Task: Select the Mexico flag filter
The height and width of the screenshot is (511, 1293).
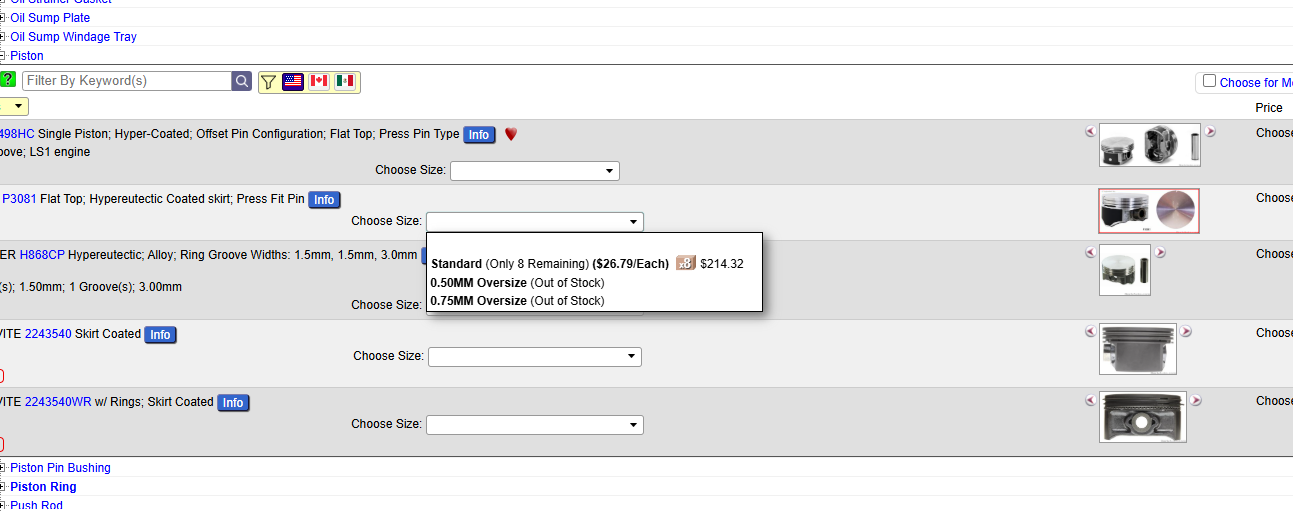Action: coord(345,81)
